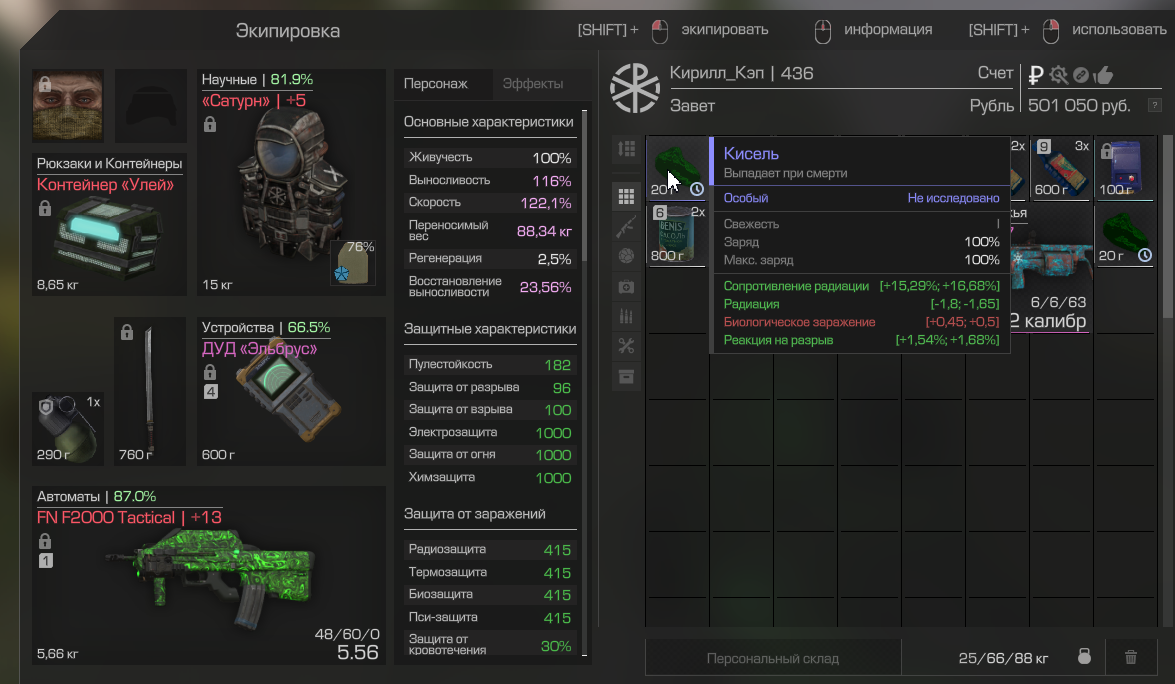The height and width of the screenshot is (684, 1175).
Task: Select the ruble currency icon
Action: (x=1036, y=74)
